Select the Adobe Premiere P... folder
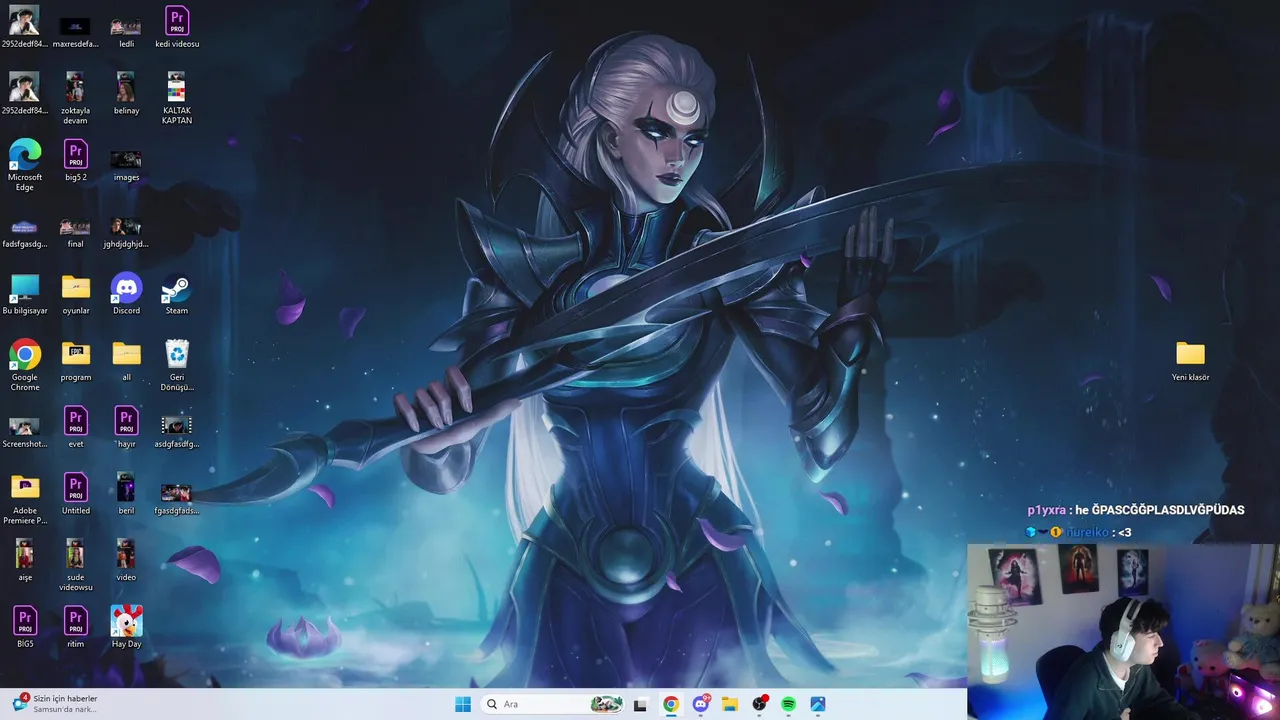 25,499
